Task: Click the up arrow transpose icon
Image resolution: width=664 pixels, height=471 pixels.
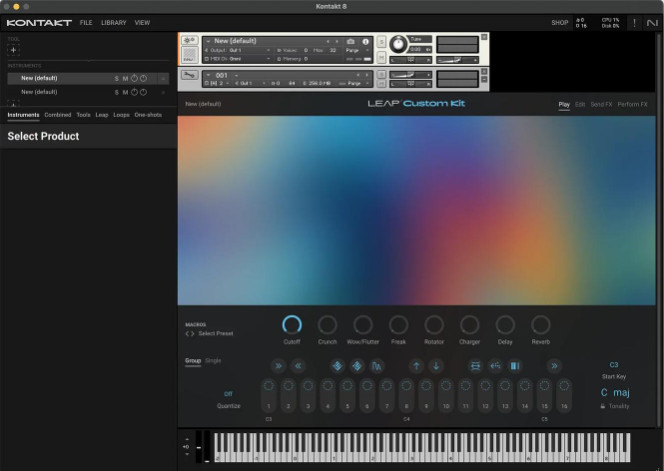Action: click(416, 366)
